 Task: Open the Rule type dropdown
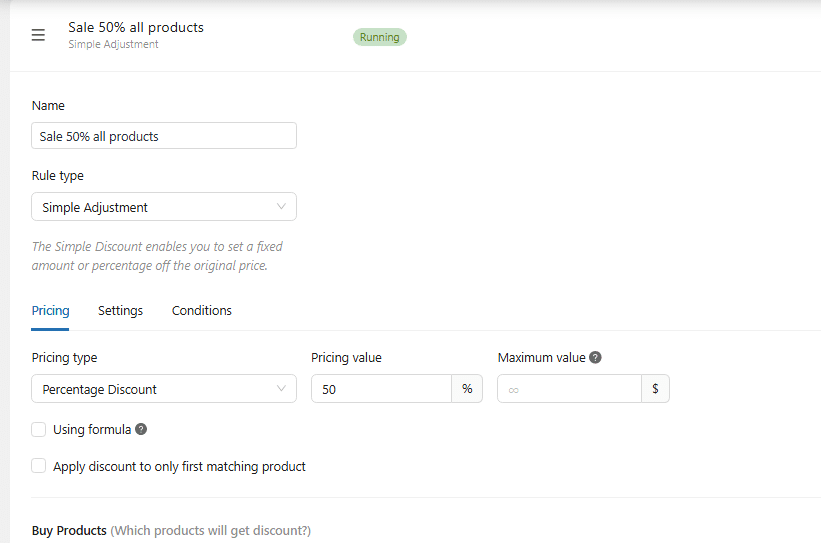[x=163, y=207]
